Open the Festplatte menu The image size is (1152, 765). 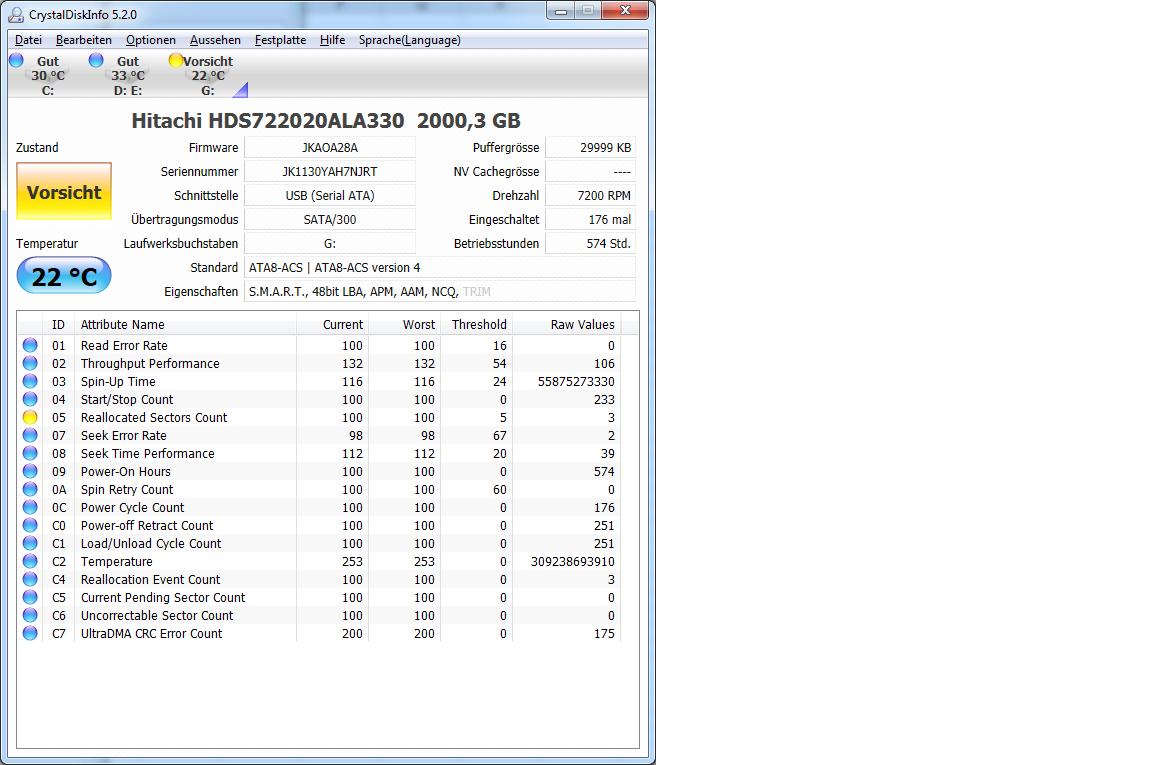tap(280, 40)
